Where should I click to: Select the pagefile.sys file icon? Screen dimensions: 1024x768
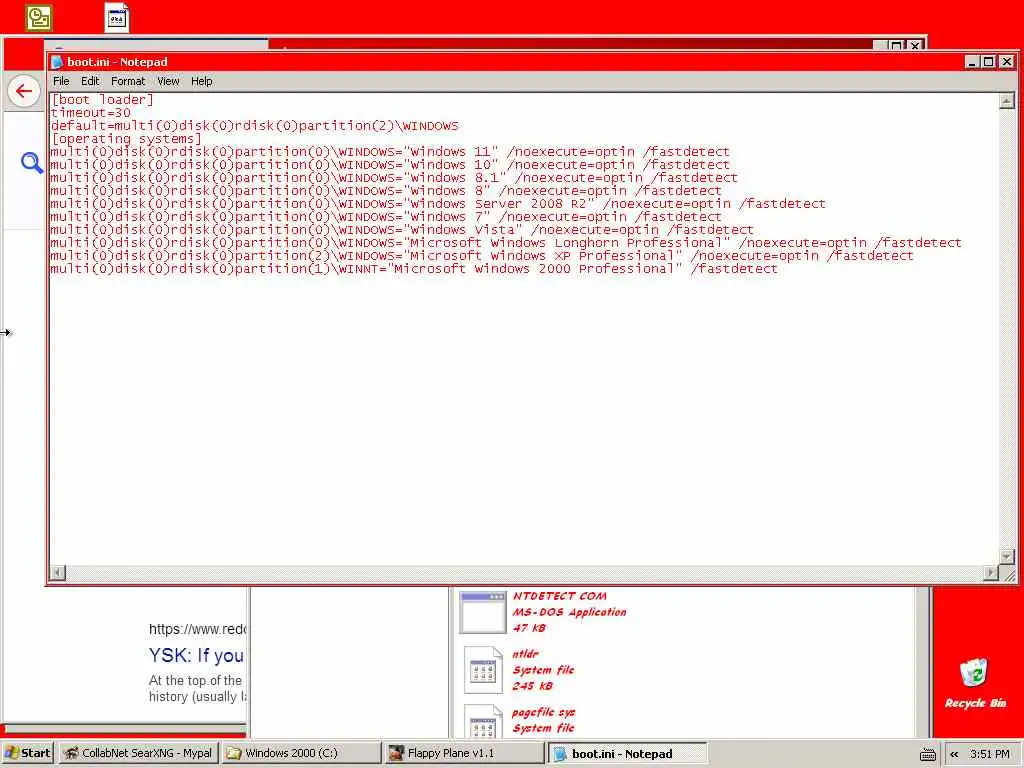(483, 722)
